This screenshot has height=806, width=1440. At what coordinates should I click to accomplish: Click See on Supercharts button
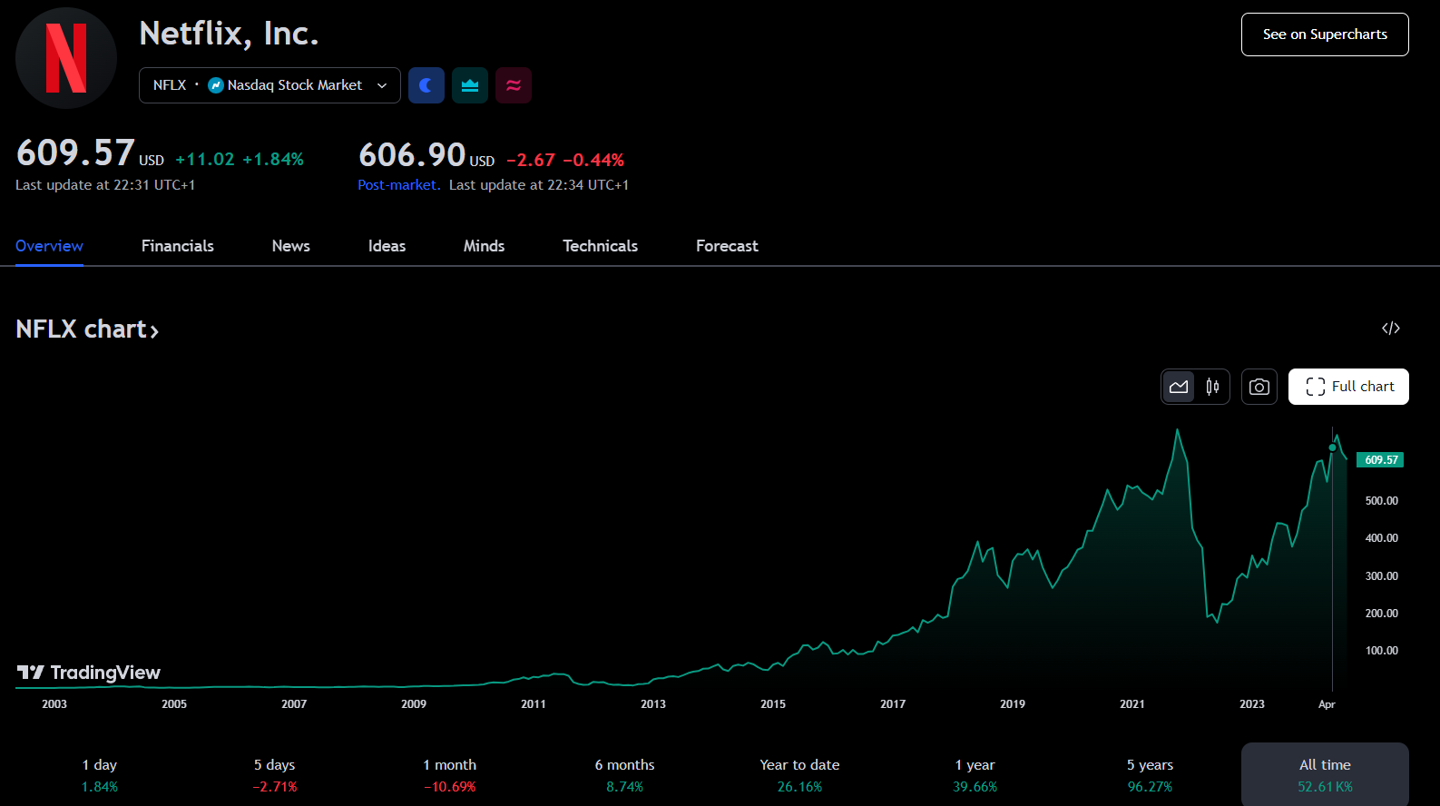1324,34
